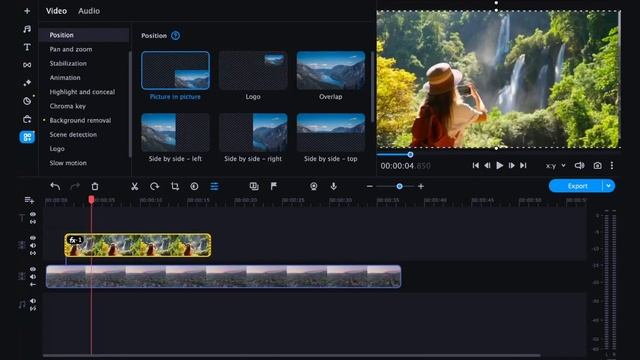Image resolution: width=640 pixels, height=360 pixels.
Task: Open the three-dot player options menu
Action: (x=611, y=166)
